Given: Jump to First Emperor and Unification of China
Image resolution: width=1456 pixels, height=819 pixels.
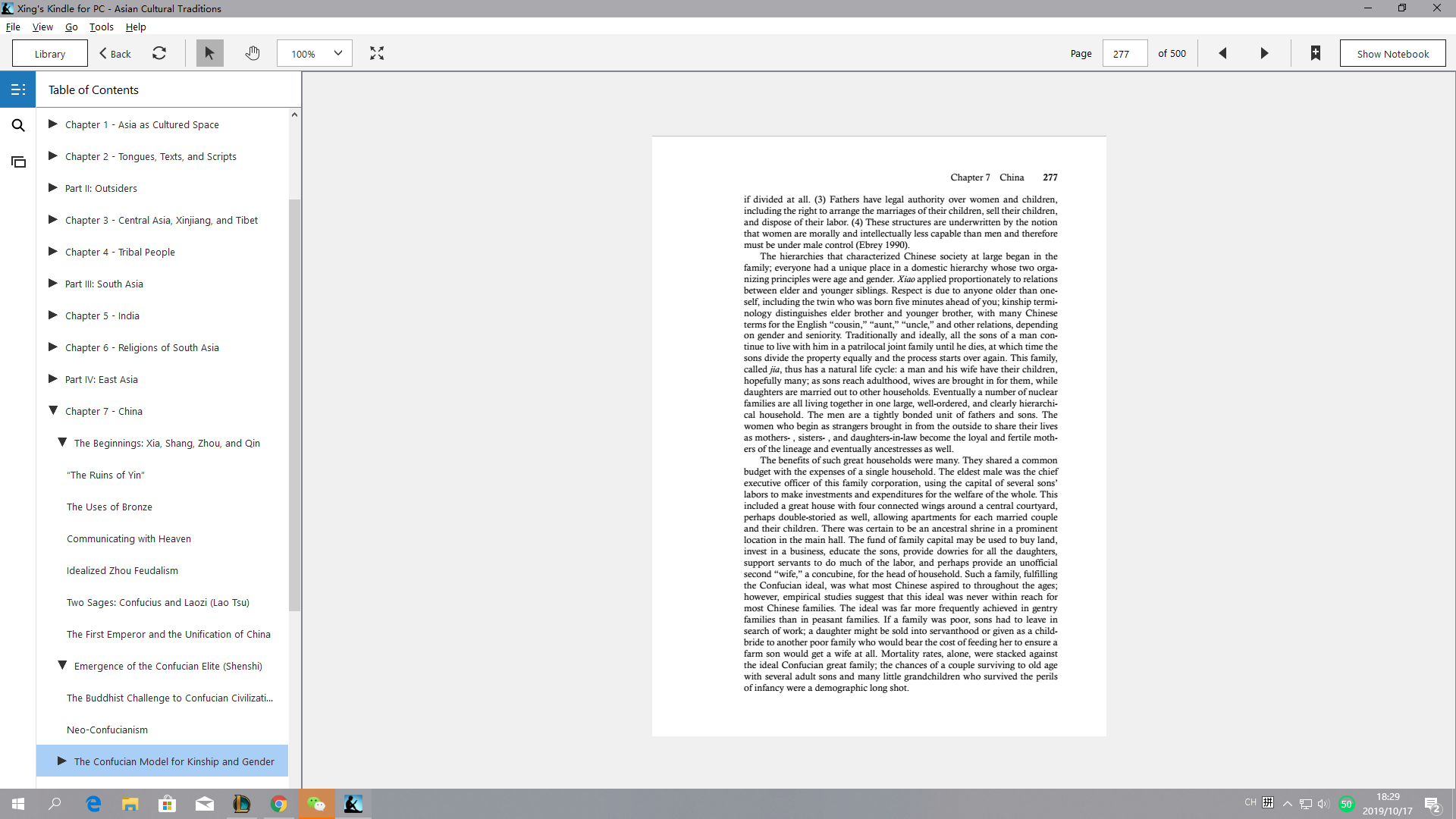Looking at the screenshot, I should click(x=168, y=634).
